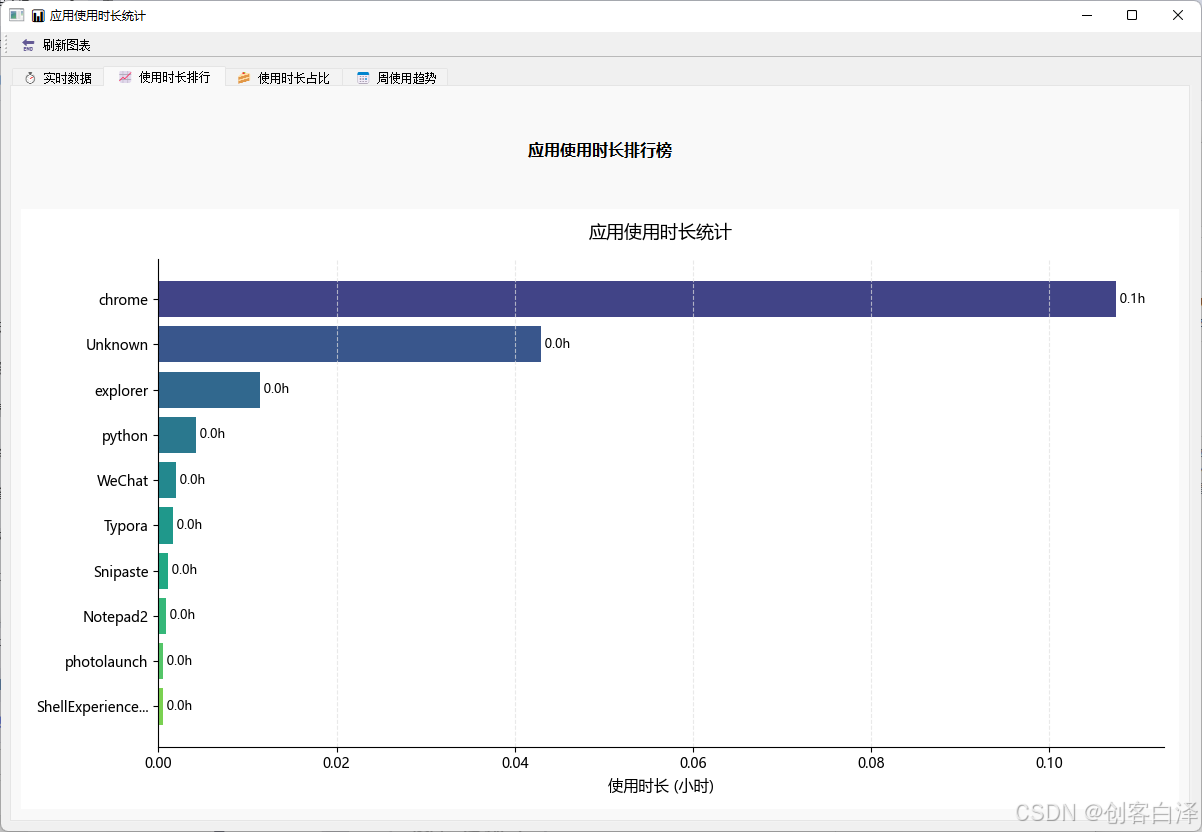The height and width of the screenshot is (832, 1202).
Task: Open the 实时数据 tab
Action: point(58,78)
